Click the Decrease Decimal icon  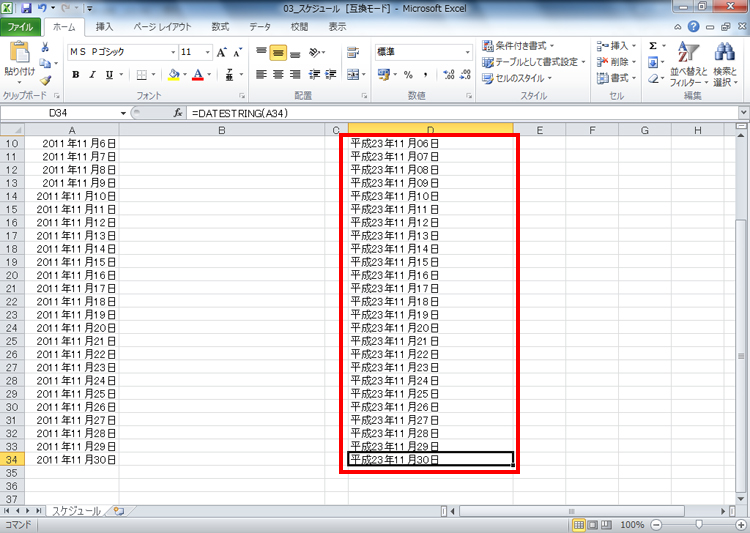[x=465, y=75]
